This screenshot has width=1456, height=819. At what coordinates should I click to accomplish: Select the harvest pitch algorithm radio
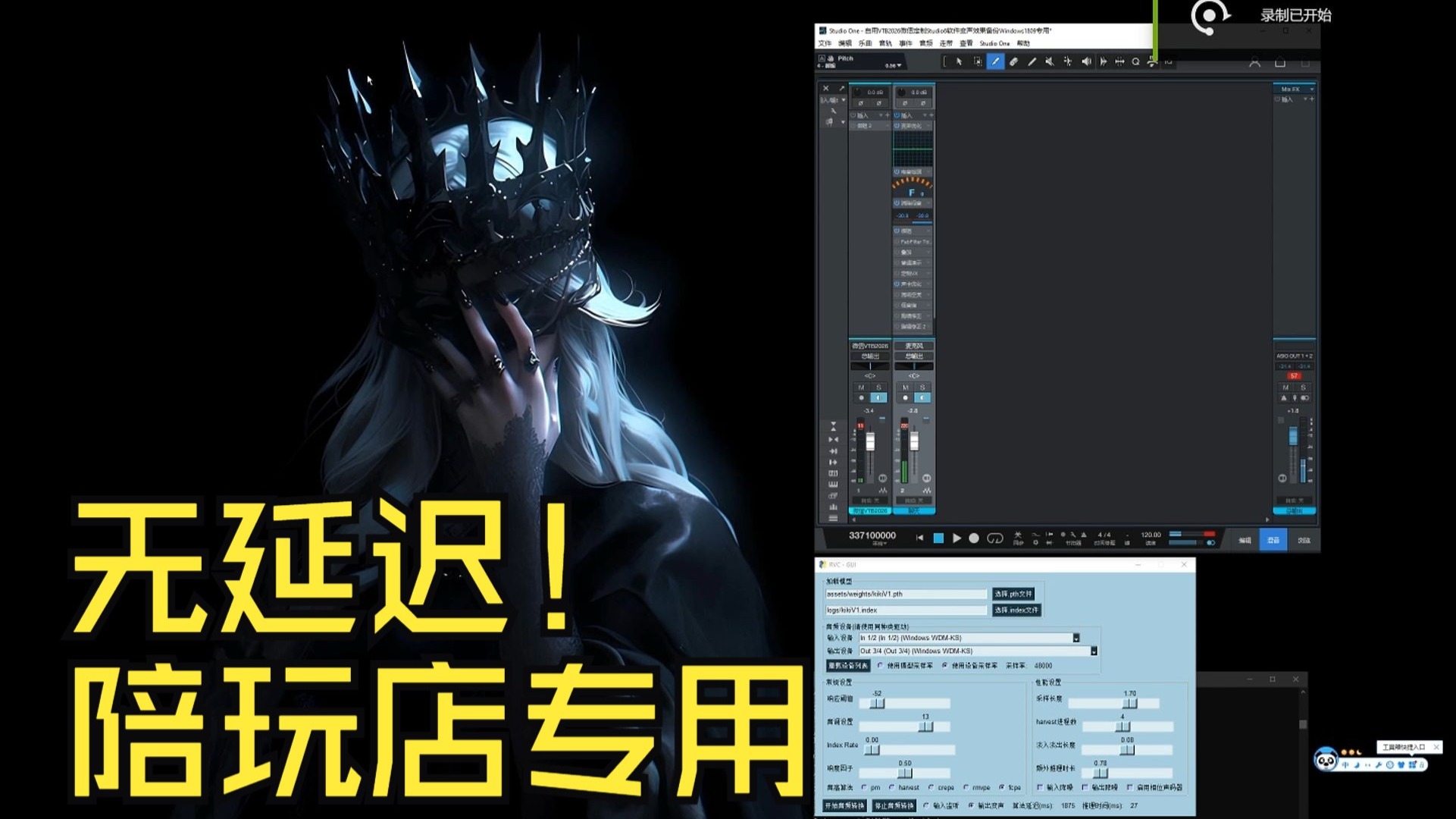[892, 787]
